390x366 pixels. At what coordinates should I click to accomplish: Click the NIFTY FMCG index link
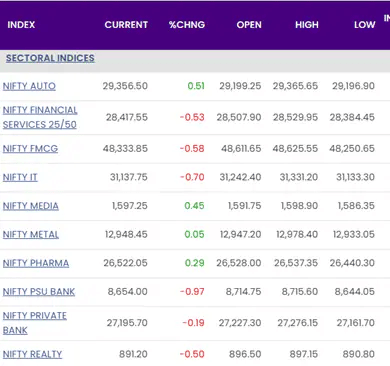(x=30, y=148)
